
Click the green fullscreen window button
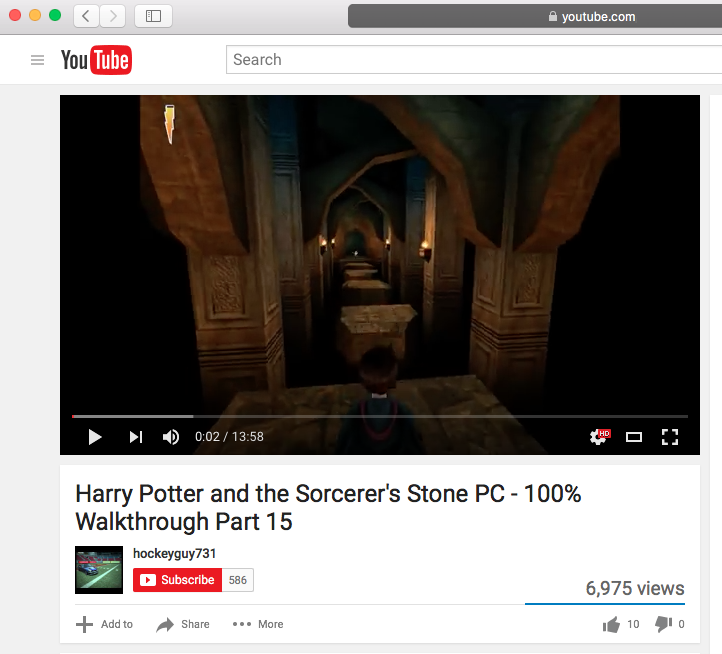coord(55,15)
